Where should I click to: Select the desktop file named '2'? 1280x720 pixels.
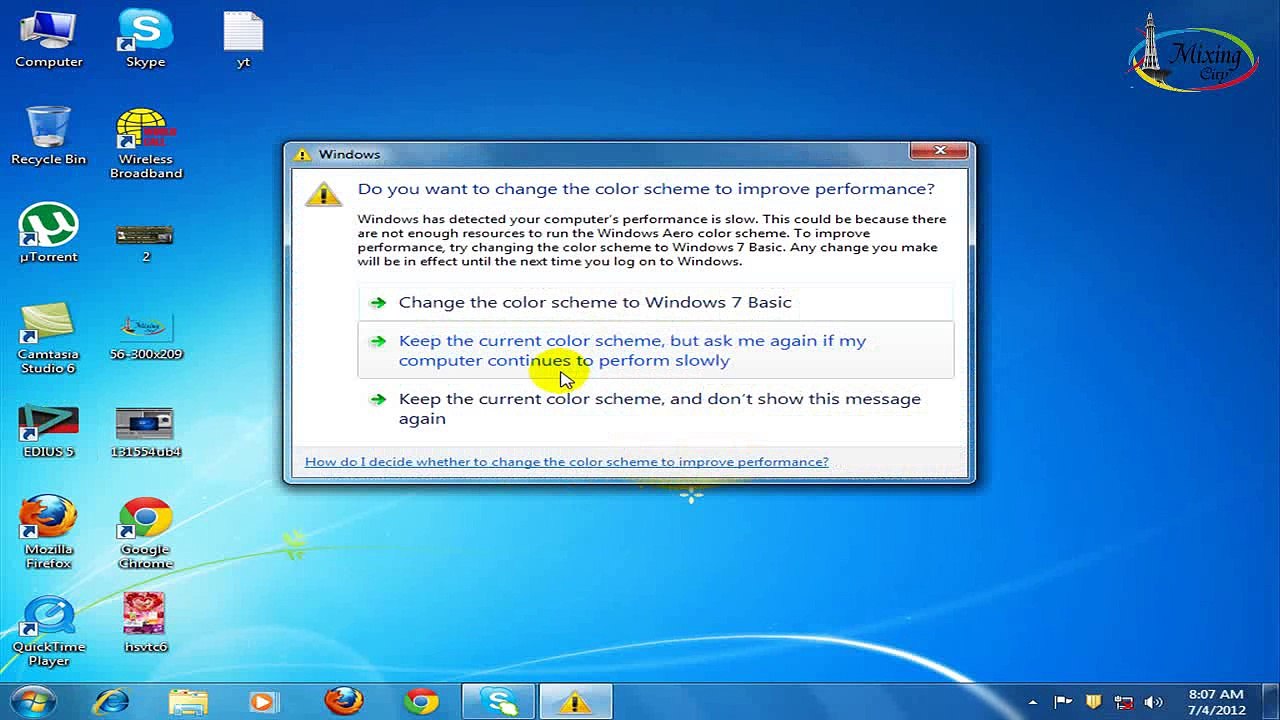[145, 241]
